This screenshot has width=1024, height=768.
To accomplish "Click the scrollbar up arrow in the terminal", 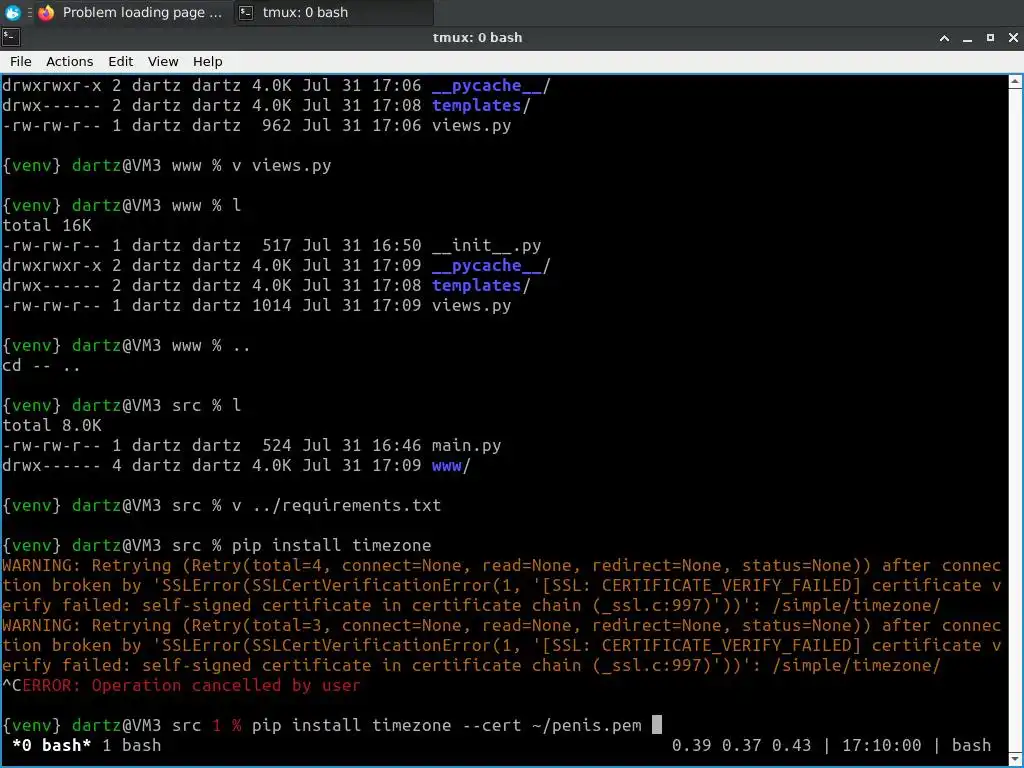I will pos(1015,82).
